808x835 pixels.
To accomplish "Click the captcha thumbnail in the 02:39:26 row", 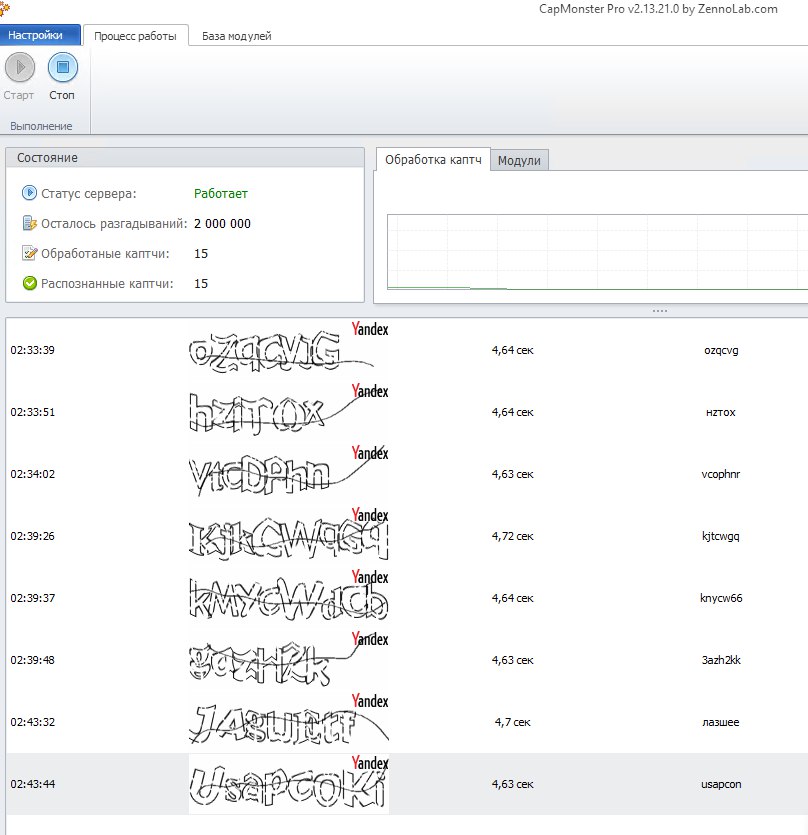I will [x=288, y=536].
